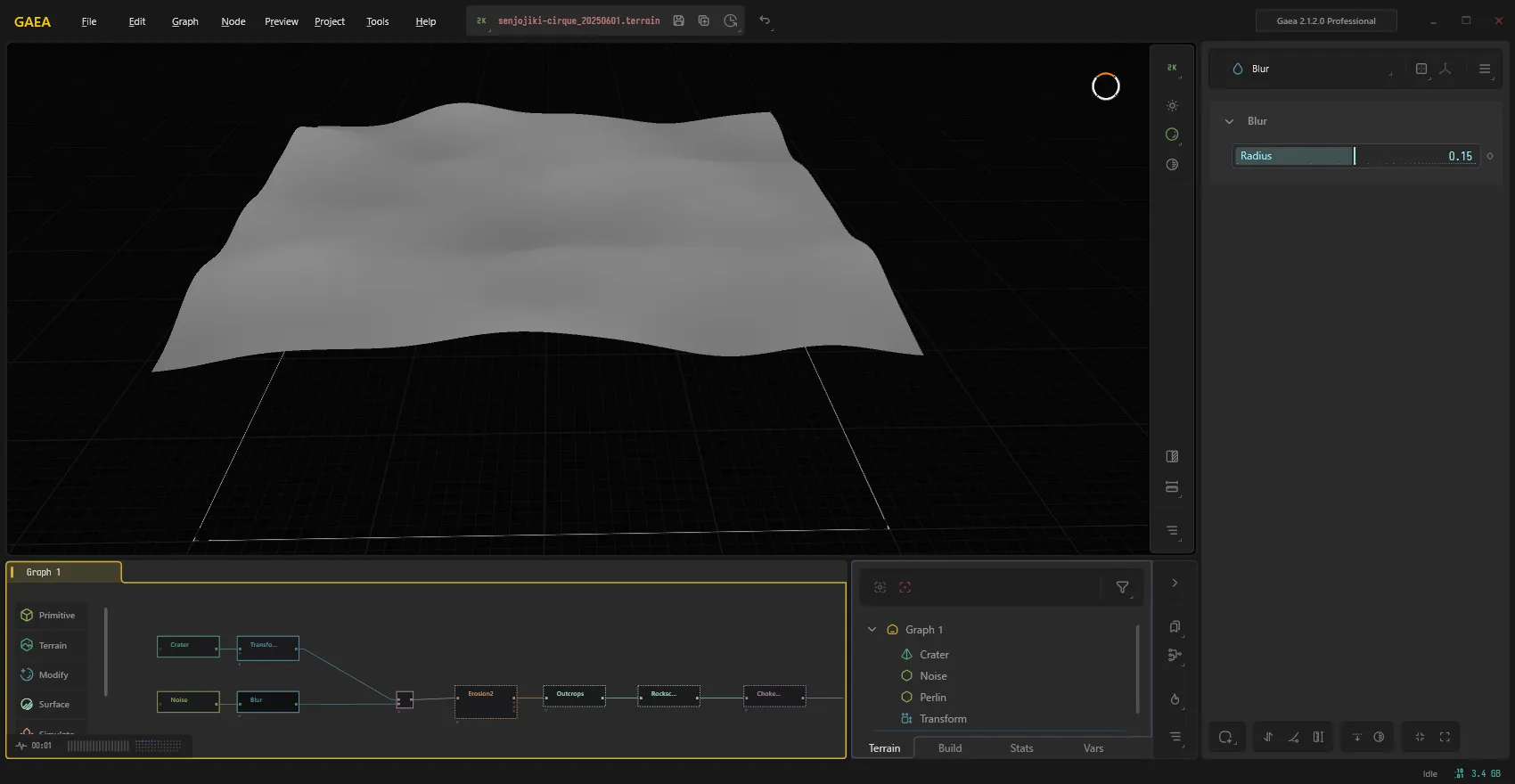1515x784 pixels.
Task: Toggle the half-circle contrast icon in viewport sidebar
Action: pyautogui.click(x=1172, y=165)
